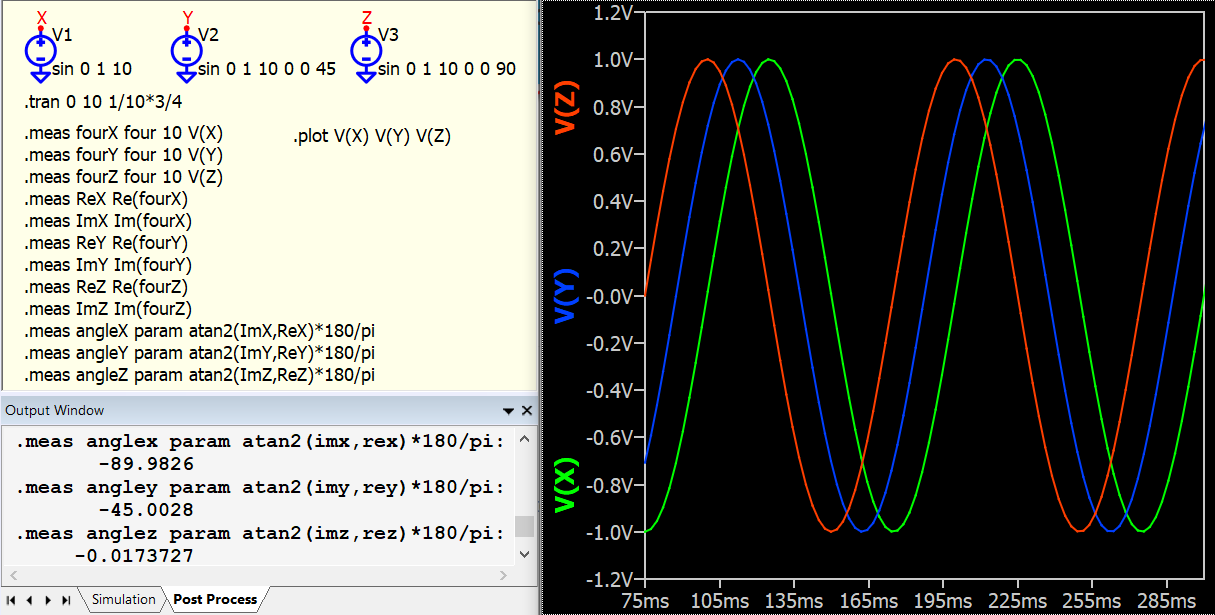Screen dimensions: 1215x615
Task: Click the V1 value text 'sin 0 1 10'
Action: coord(92,69)
